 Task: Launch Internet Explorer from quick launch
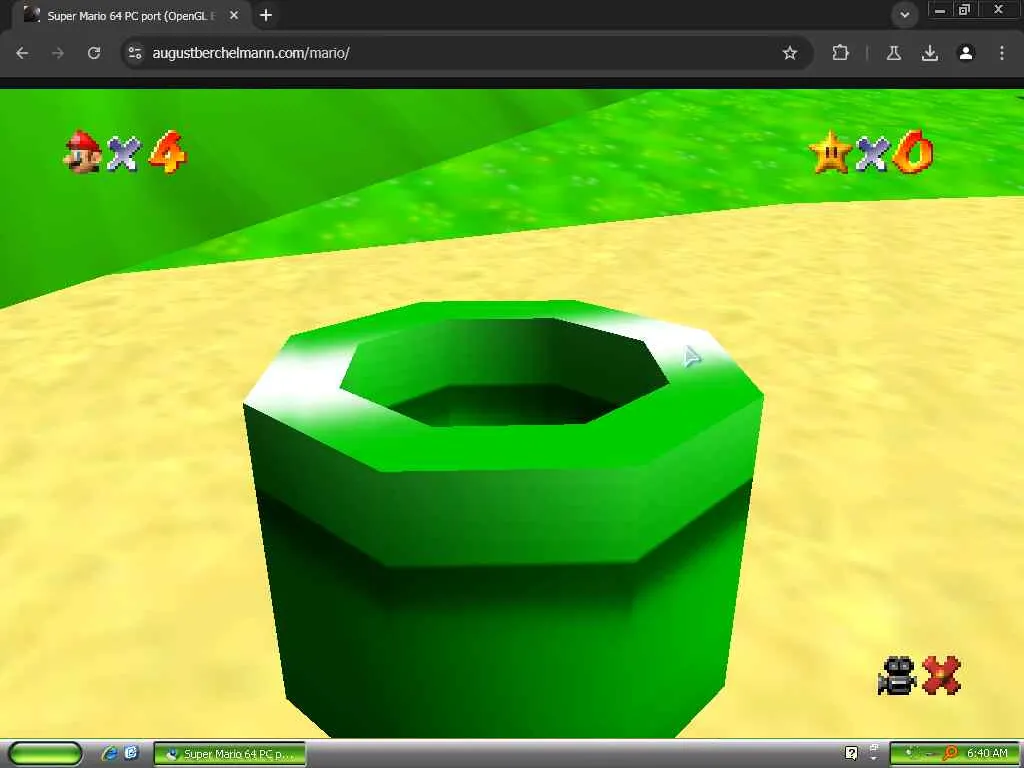[110, 754]
